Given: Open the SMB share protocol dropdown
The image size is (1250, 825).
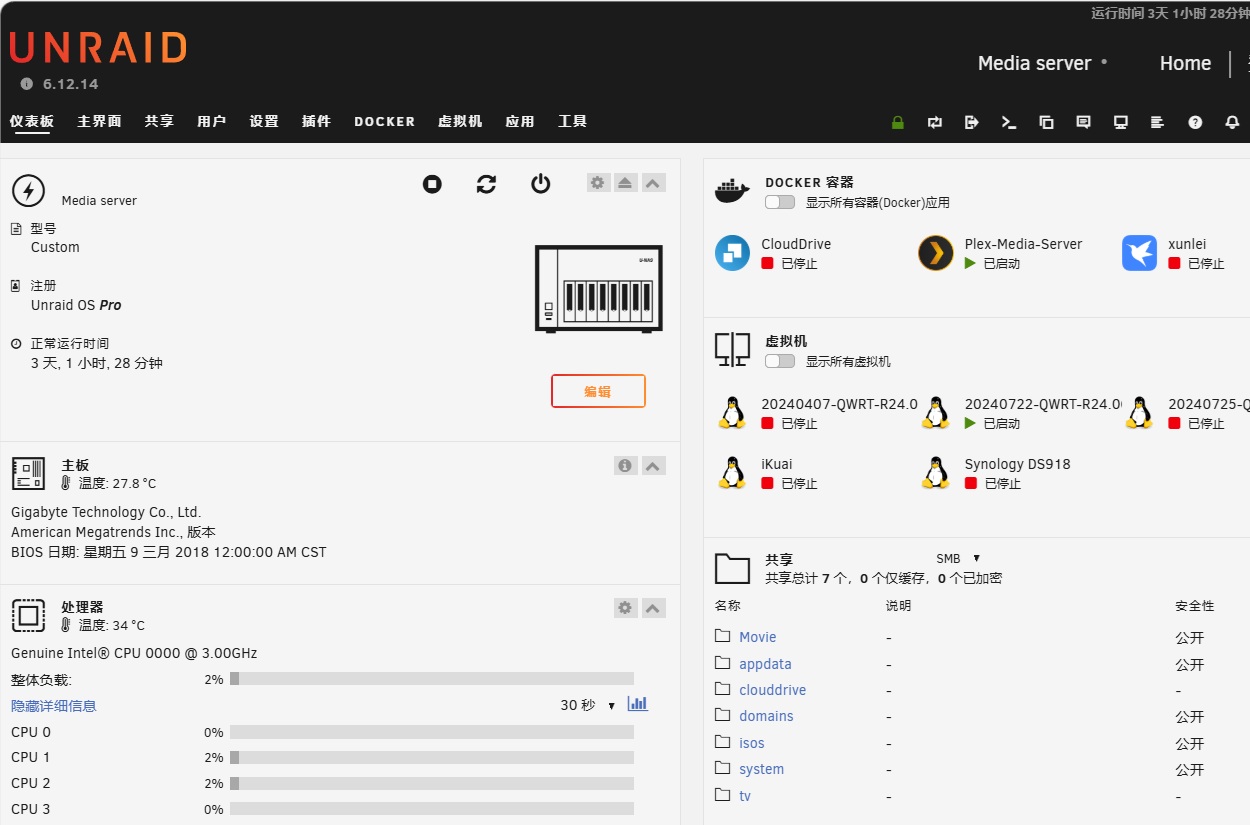Looking at the screenshot, I should (x=958, y=558).
